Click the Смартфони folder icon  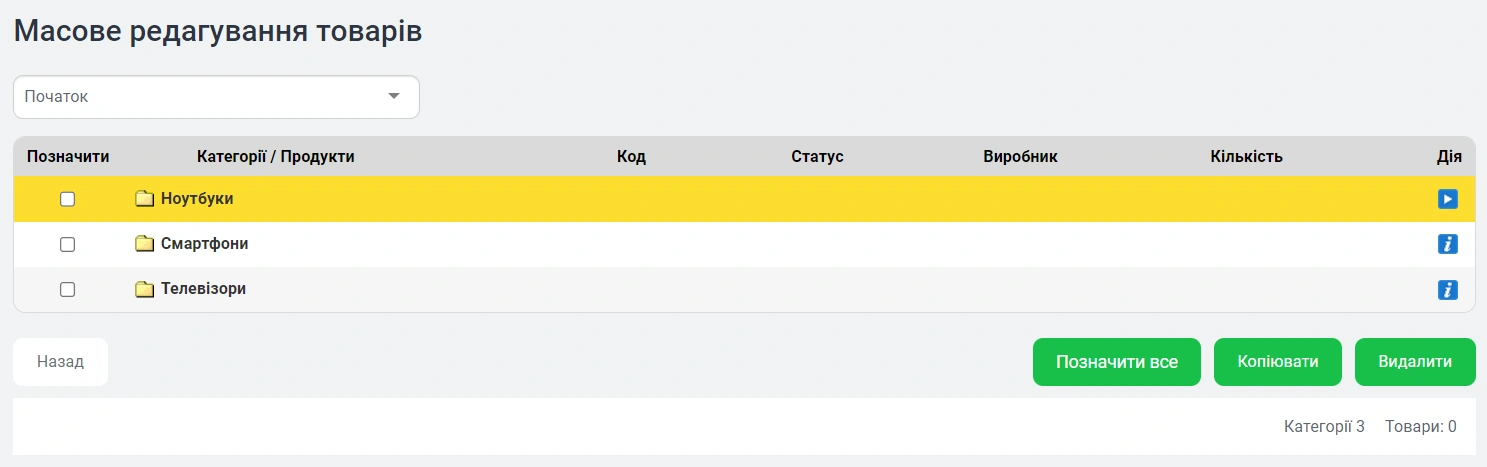click(x=145, y=244)
